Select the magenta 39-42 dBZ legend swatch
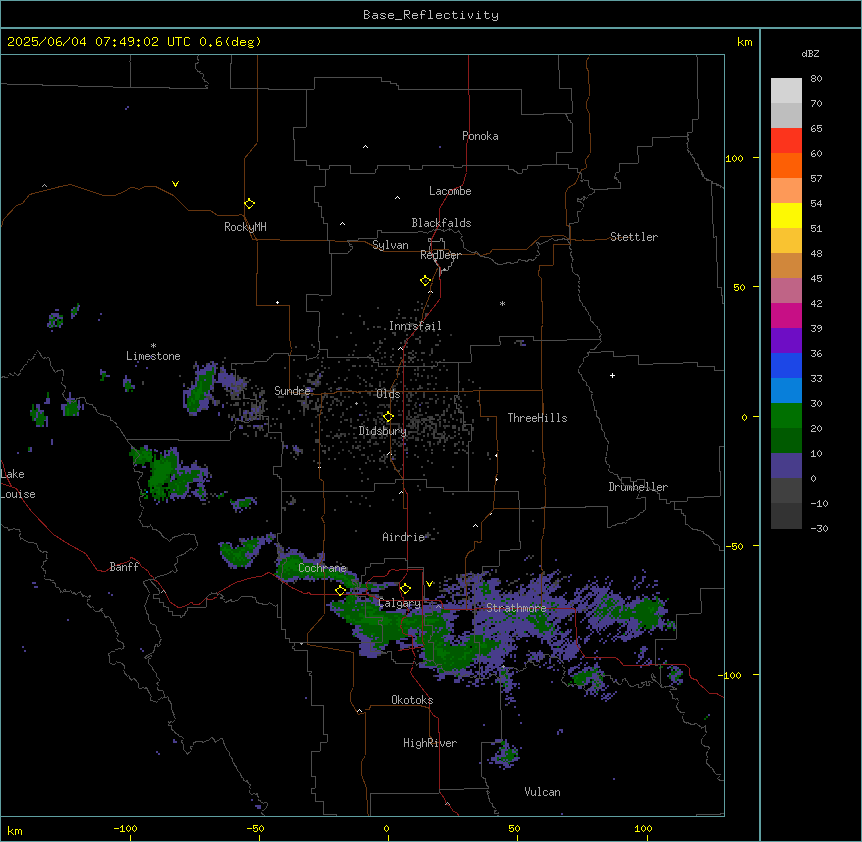Screen dimensions: 862x842 786,315
